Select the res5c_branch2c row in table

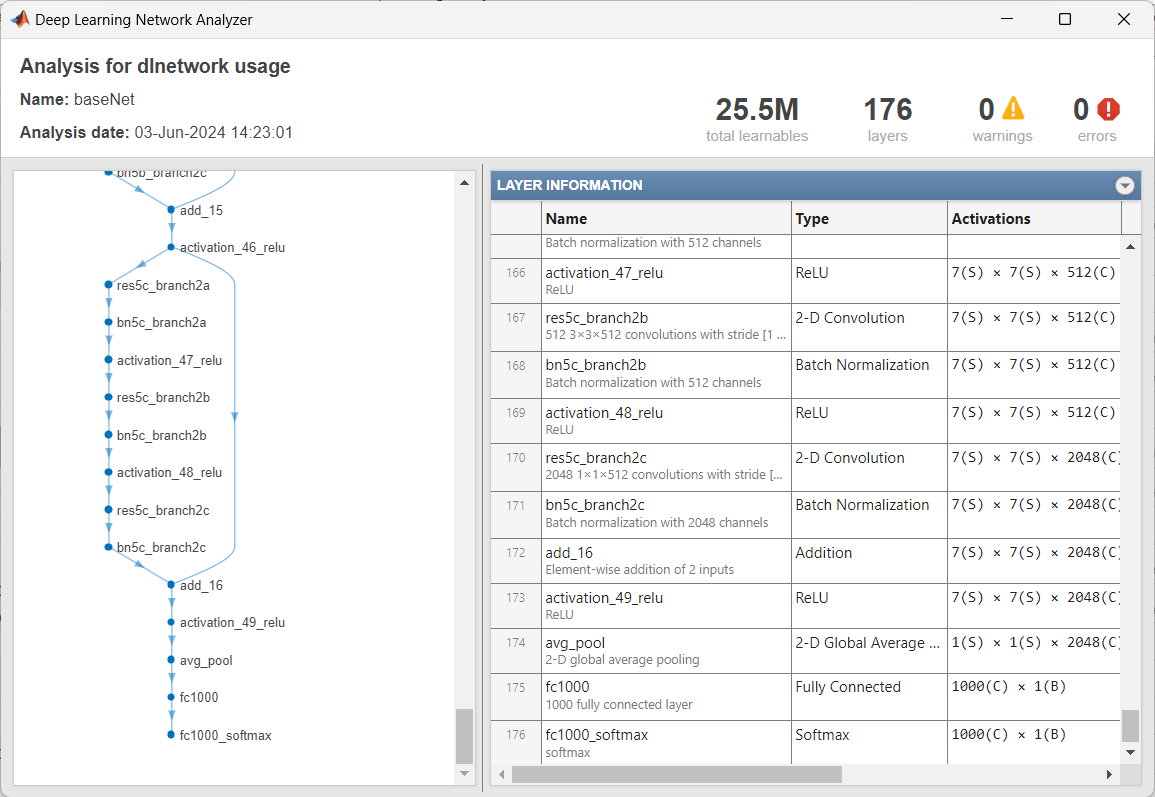805,466
